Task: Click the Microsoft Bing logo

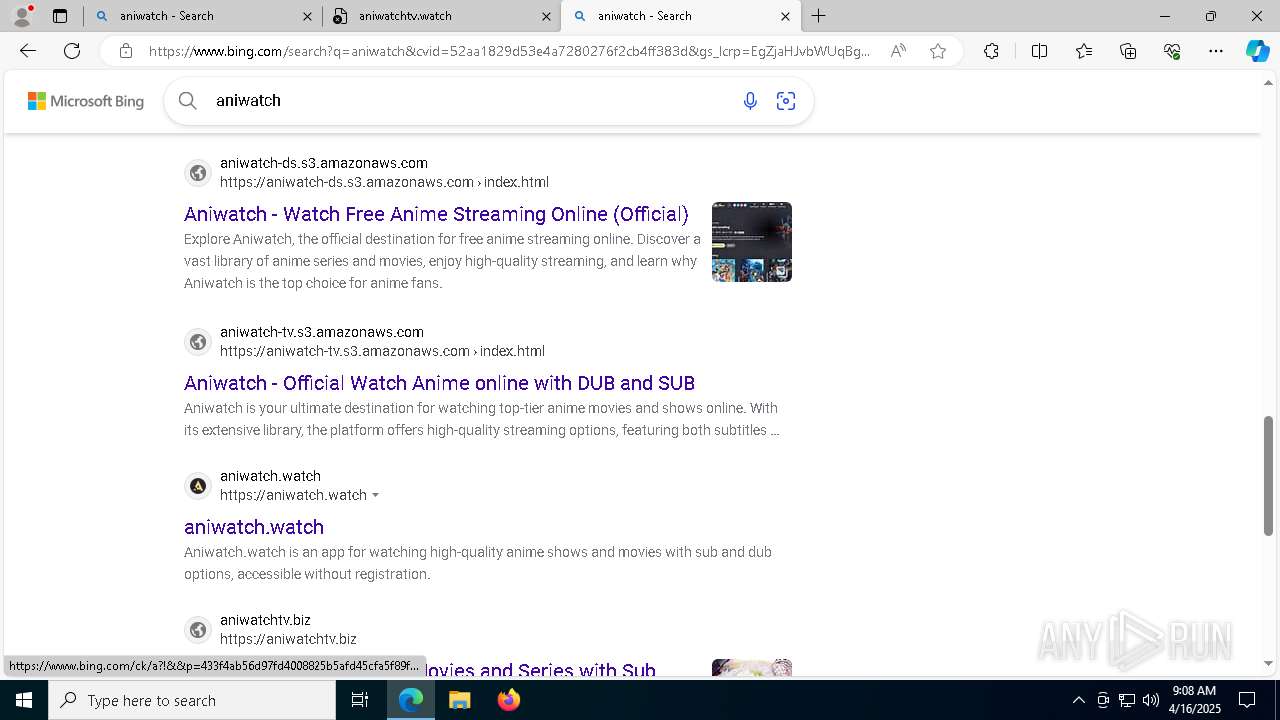Action: (x=86, y=101)
